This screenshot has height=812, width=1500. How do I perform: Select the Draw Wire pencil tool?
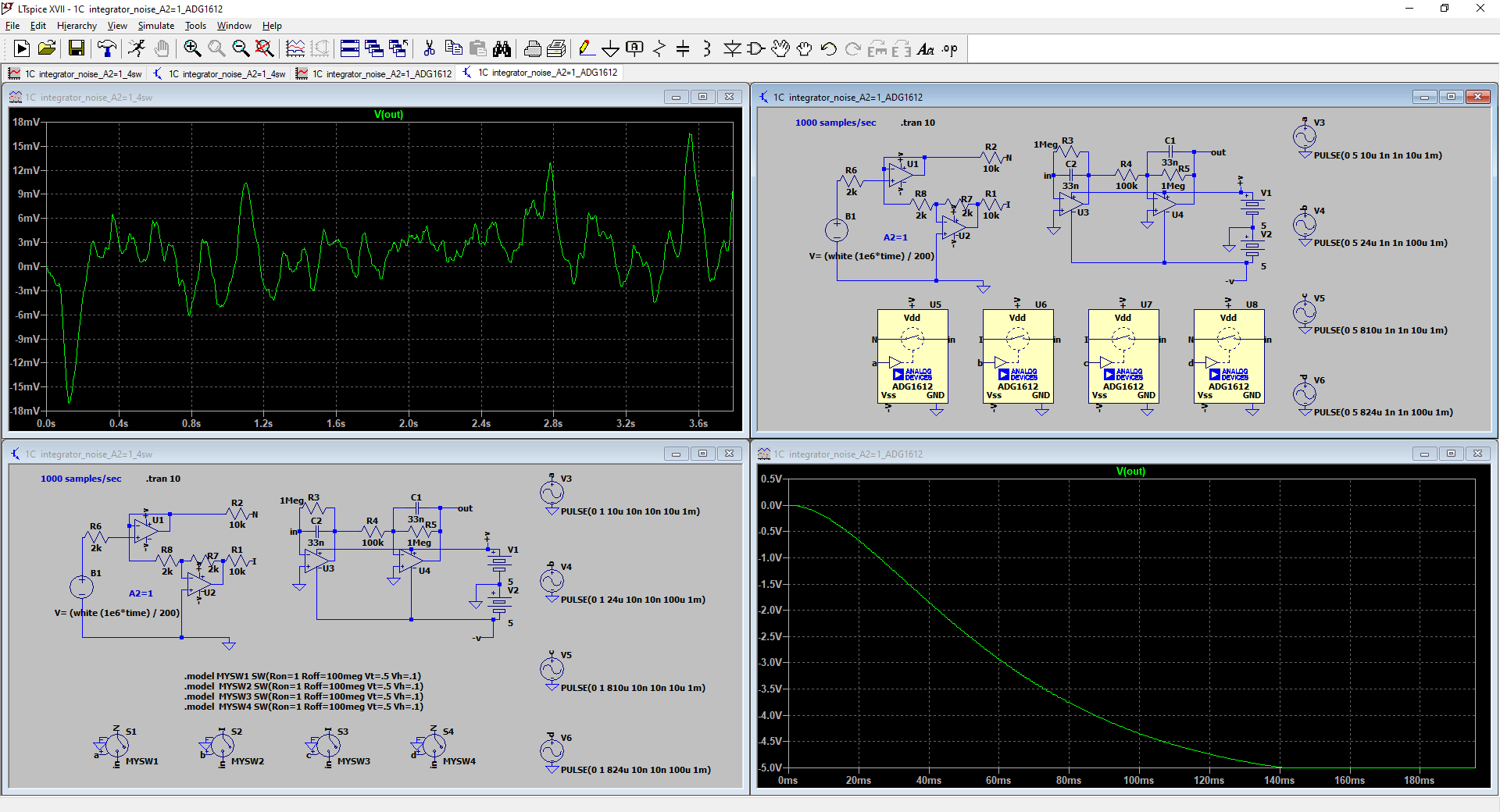pos(585,49)
